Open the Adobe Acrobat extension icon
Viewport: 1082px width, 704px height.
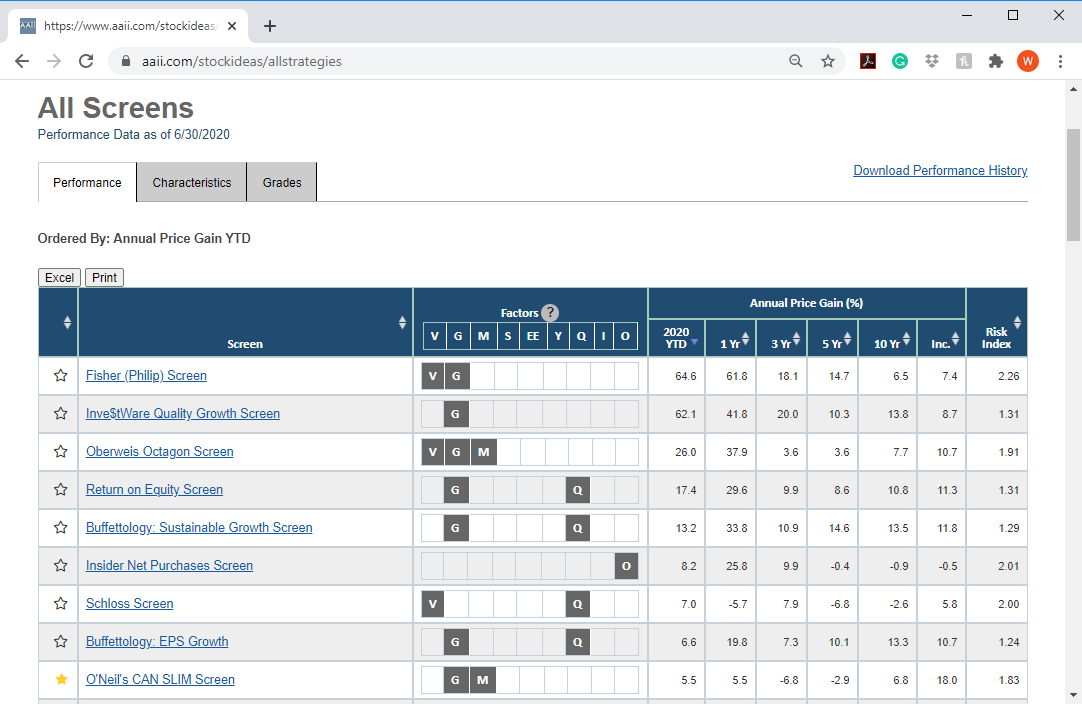[x=867, y=61]
